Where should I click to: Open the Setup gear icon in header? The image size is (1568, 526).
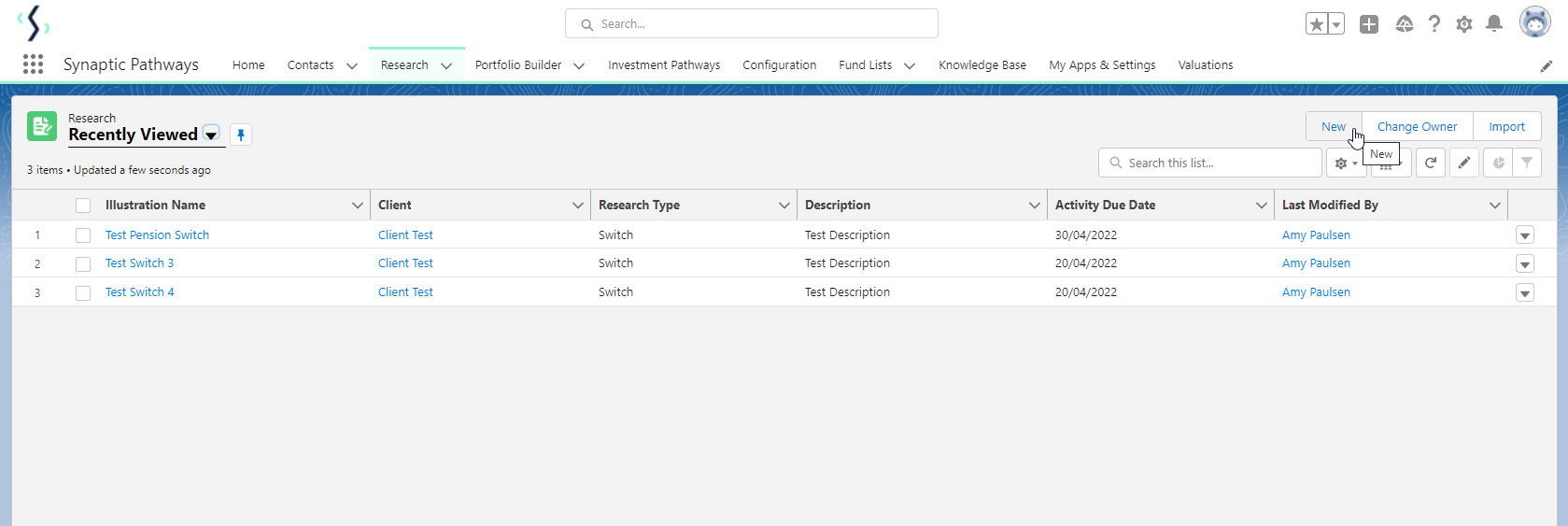[x=1464, y=24]
